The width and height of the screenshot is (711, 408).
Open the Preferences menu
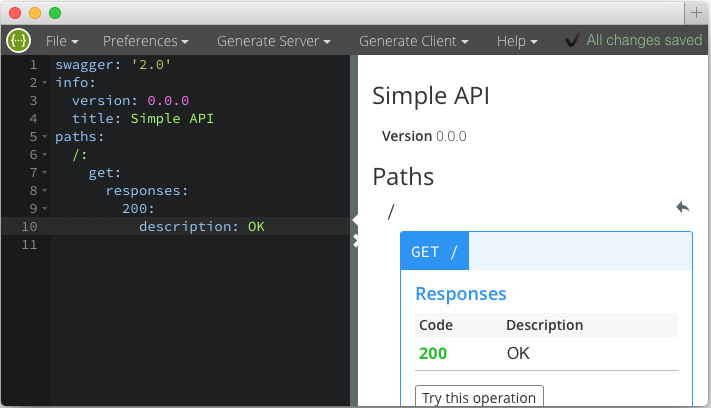(146, 41)
